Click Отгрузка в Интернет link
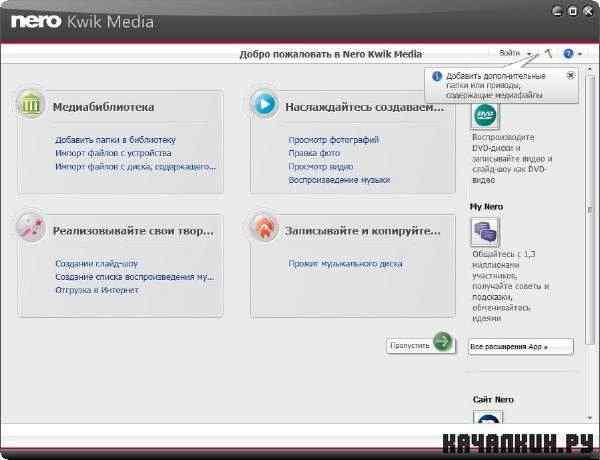This screenshot has width=600, height=460. 97,290
